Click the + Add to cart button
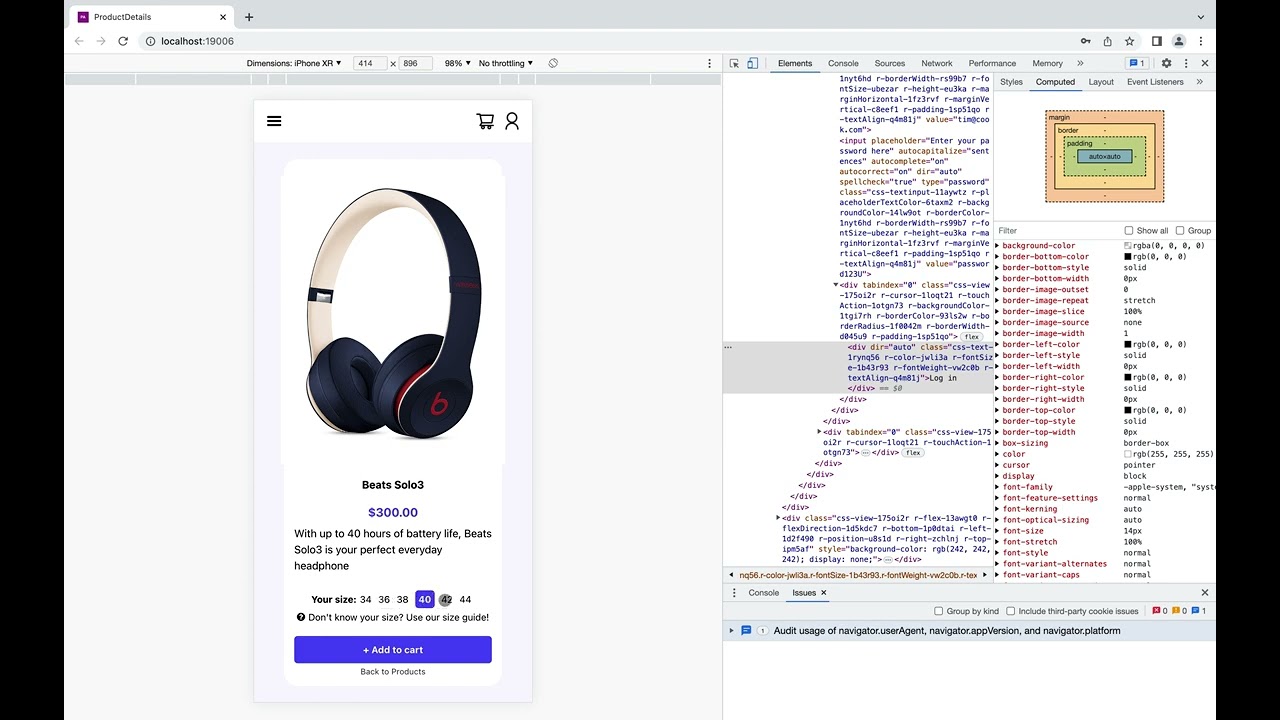 click(393, 650)
